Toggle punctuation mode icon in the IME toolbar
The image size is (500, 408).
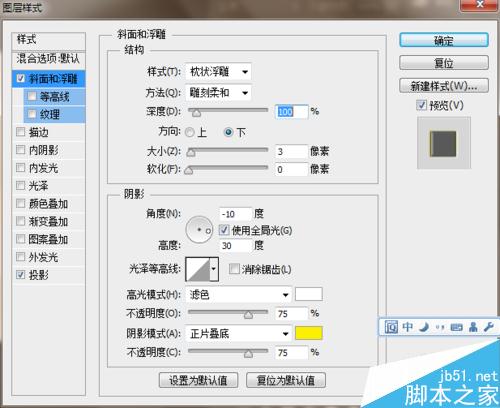440,328
